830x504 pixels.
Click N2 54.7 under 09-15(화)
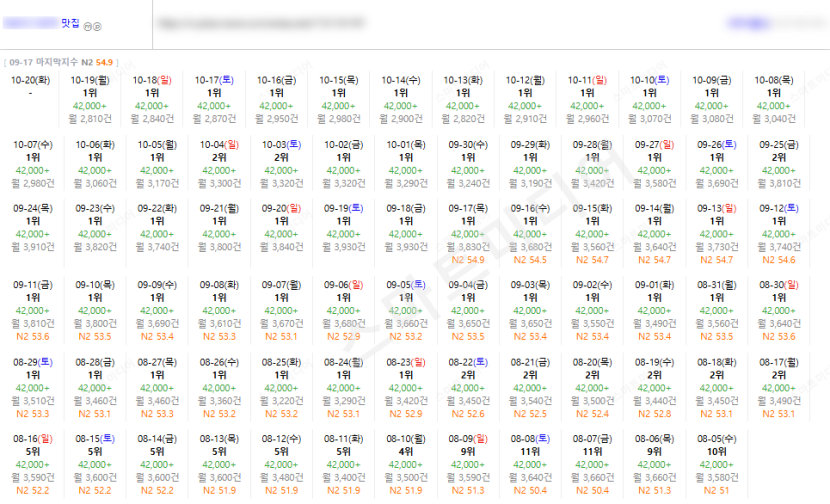[592, 260]
